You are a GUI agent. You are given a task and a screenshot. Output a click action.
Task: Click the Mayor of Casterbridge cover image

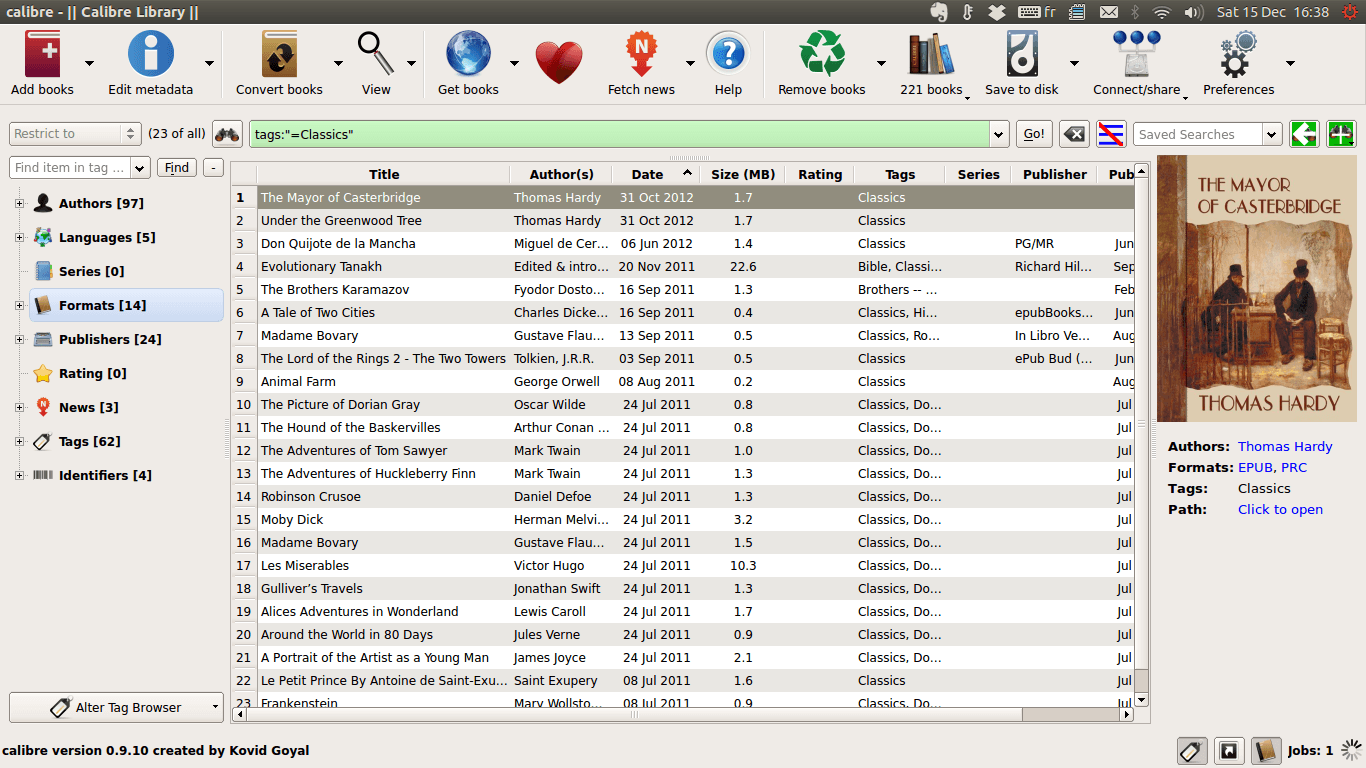click(1258, 288)
